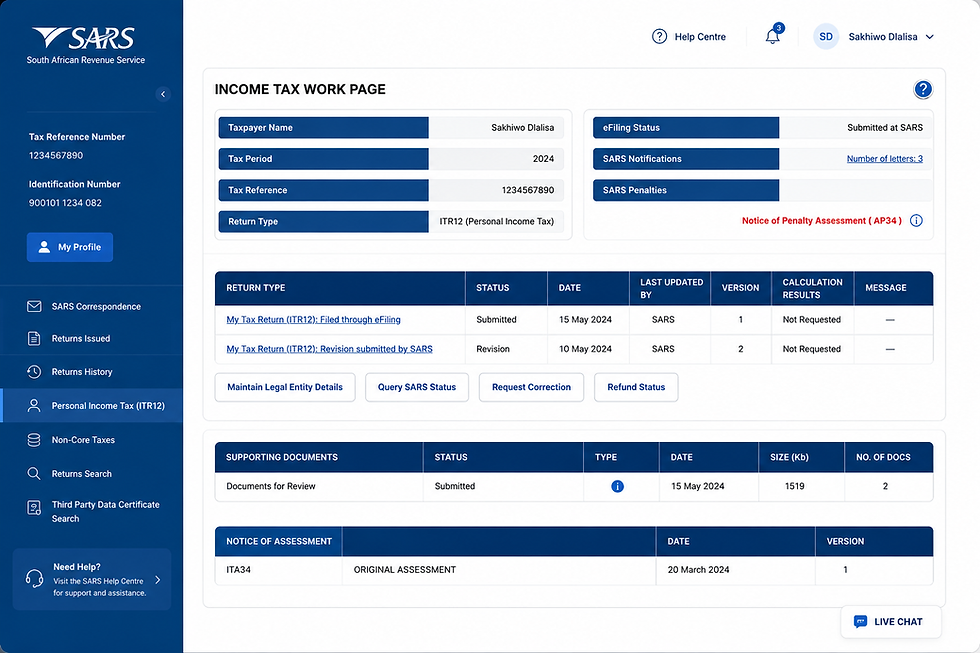Open Returns Issued menu item
The image size is (980, 653).
tap(92, 339)
